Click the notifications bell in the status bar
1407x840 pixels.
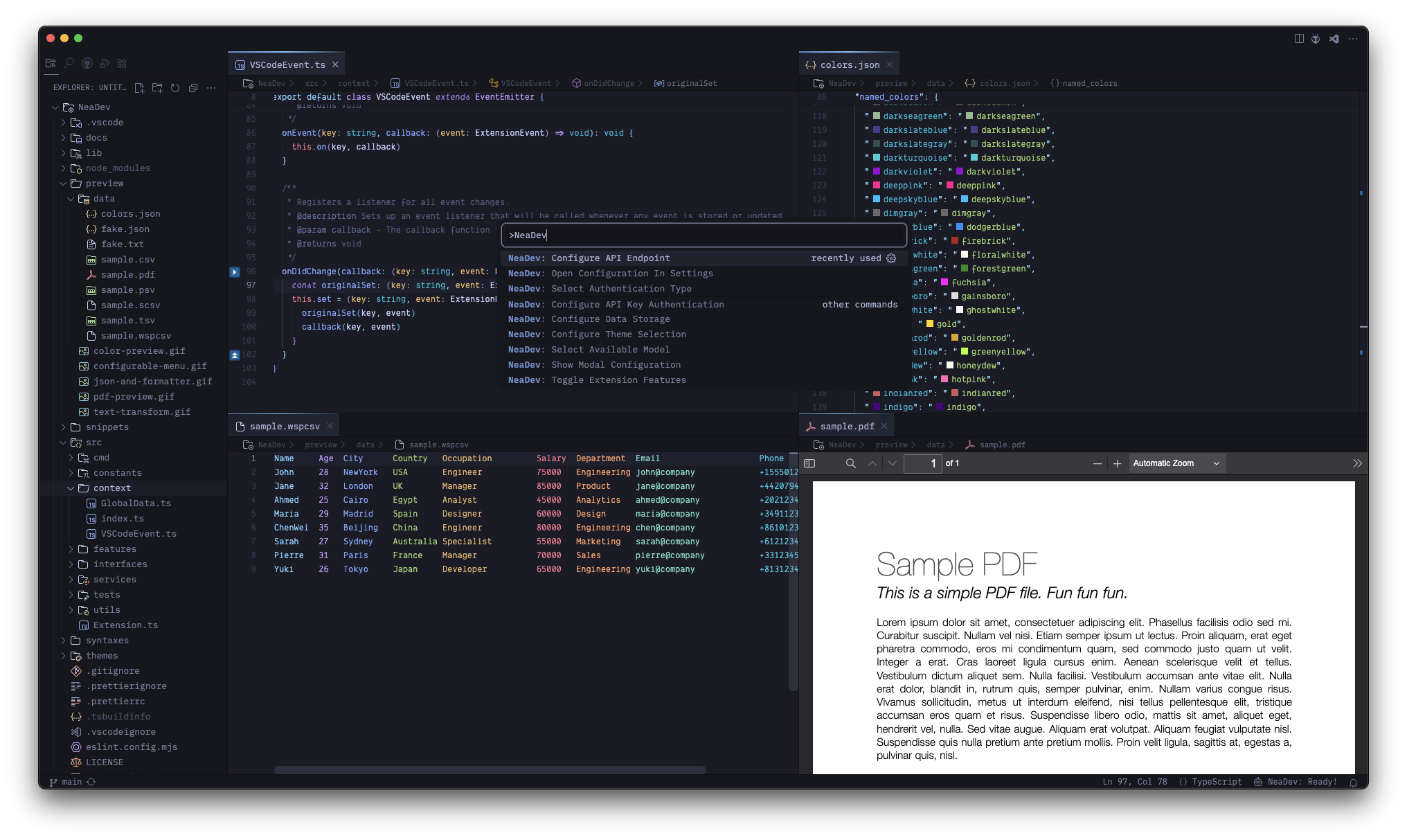pyautogui.click(x=1355, y=782)
